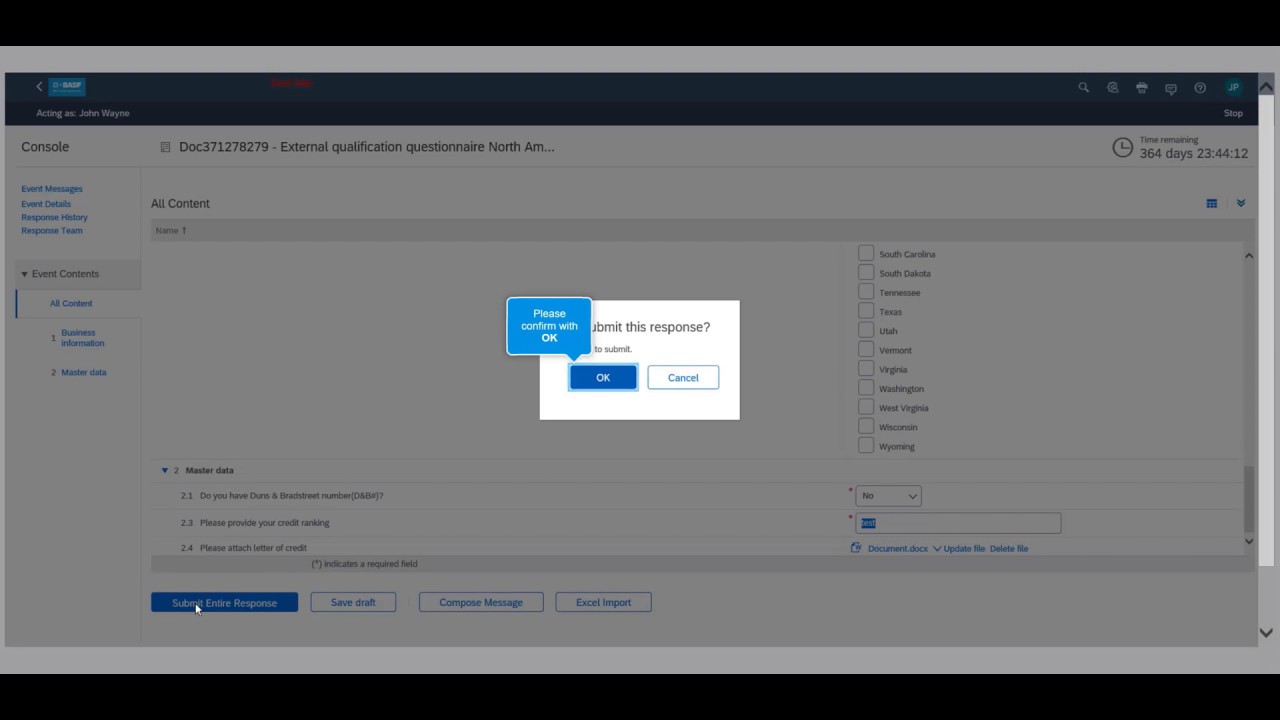Select All Content in sidebar

point(71,303)
